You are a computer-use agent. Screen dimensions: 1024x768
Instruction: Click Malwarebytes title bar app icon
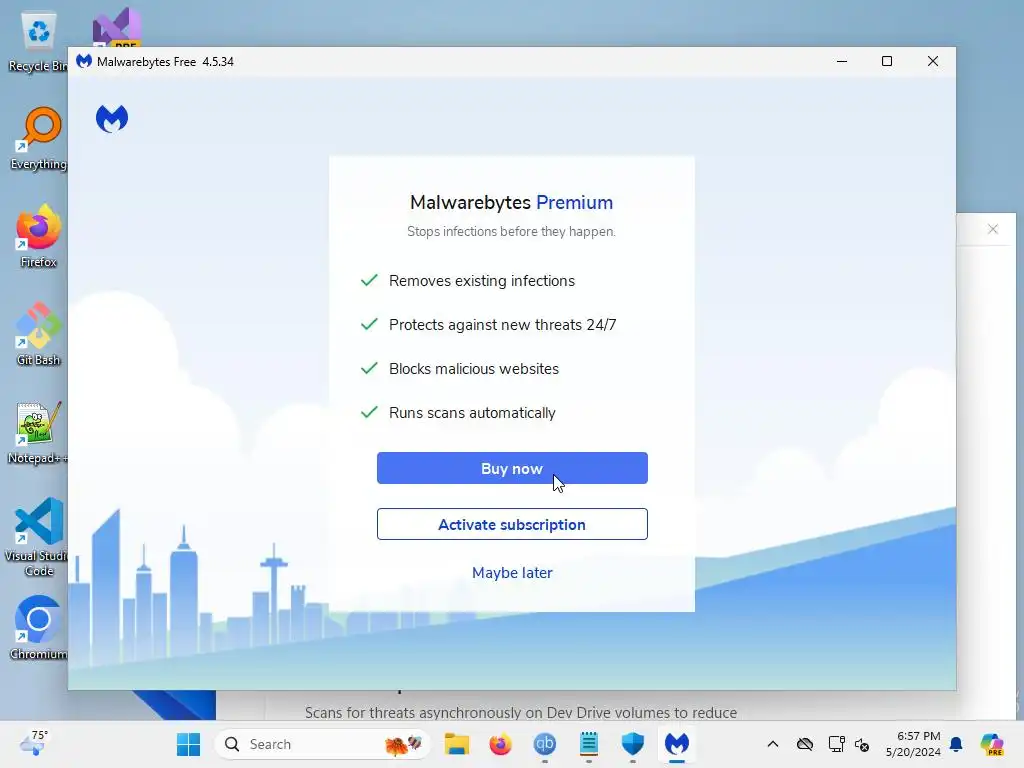[x=84, y=61]
